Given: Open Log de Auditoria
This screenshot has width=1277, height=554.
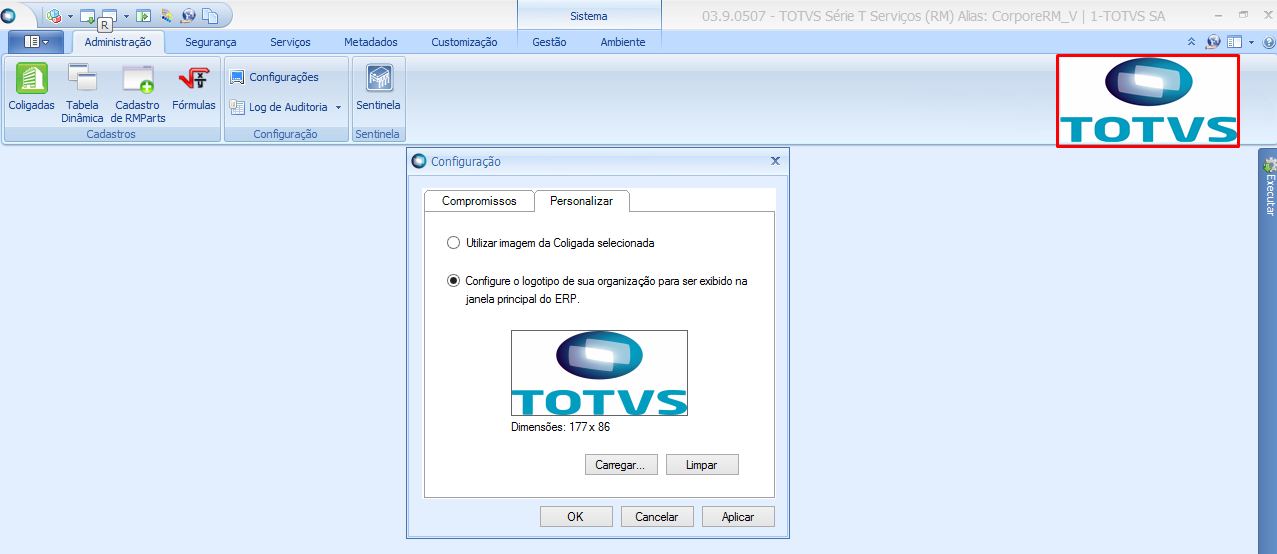Looking at the screenshot, I should click(279, 107).
